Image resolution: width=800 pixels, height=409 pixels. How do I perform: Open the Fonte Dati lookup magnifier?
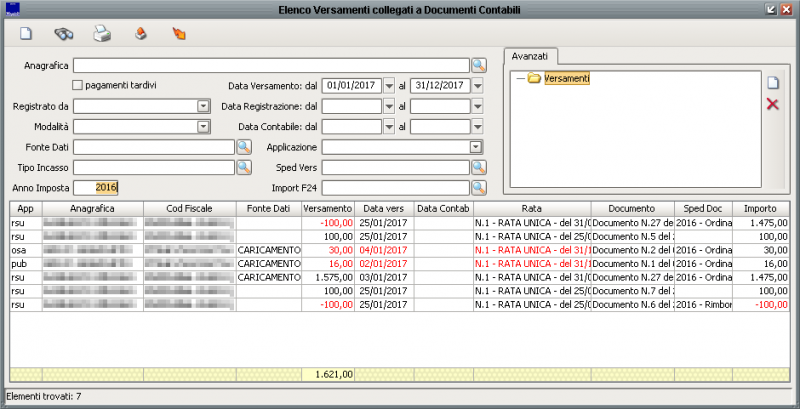click(243, 147)
